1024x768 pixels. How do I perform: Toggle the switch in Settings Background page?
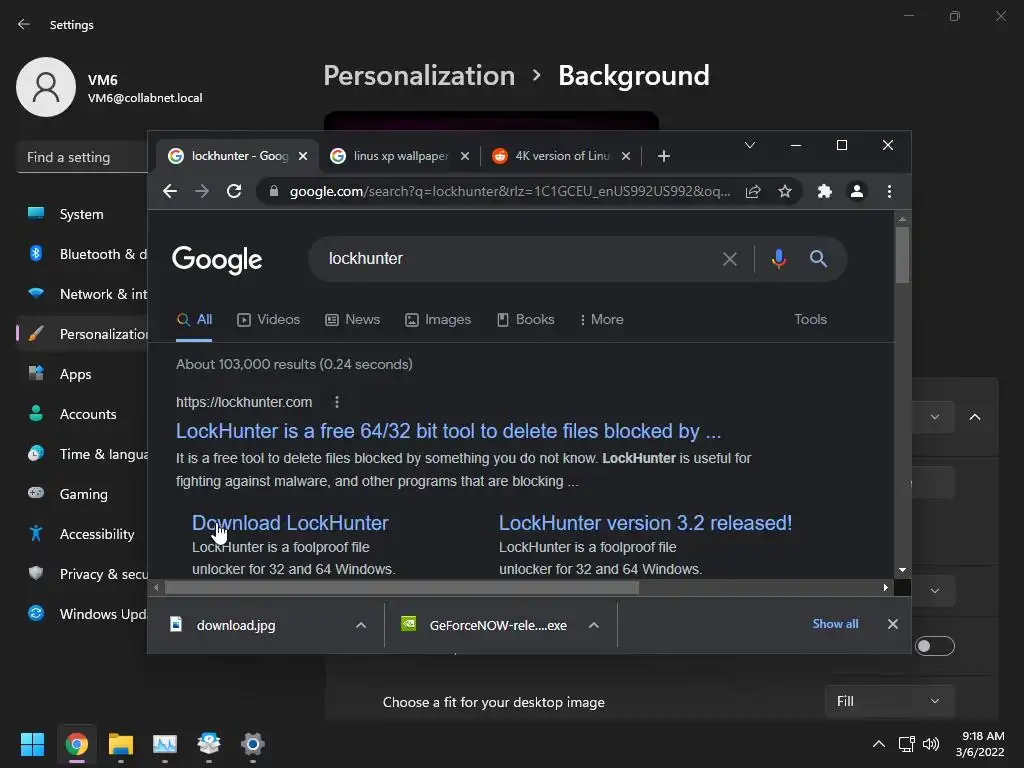935,646
